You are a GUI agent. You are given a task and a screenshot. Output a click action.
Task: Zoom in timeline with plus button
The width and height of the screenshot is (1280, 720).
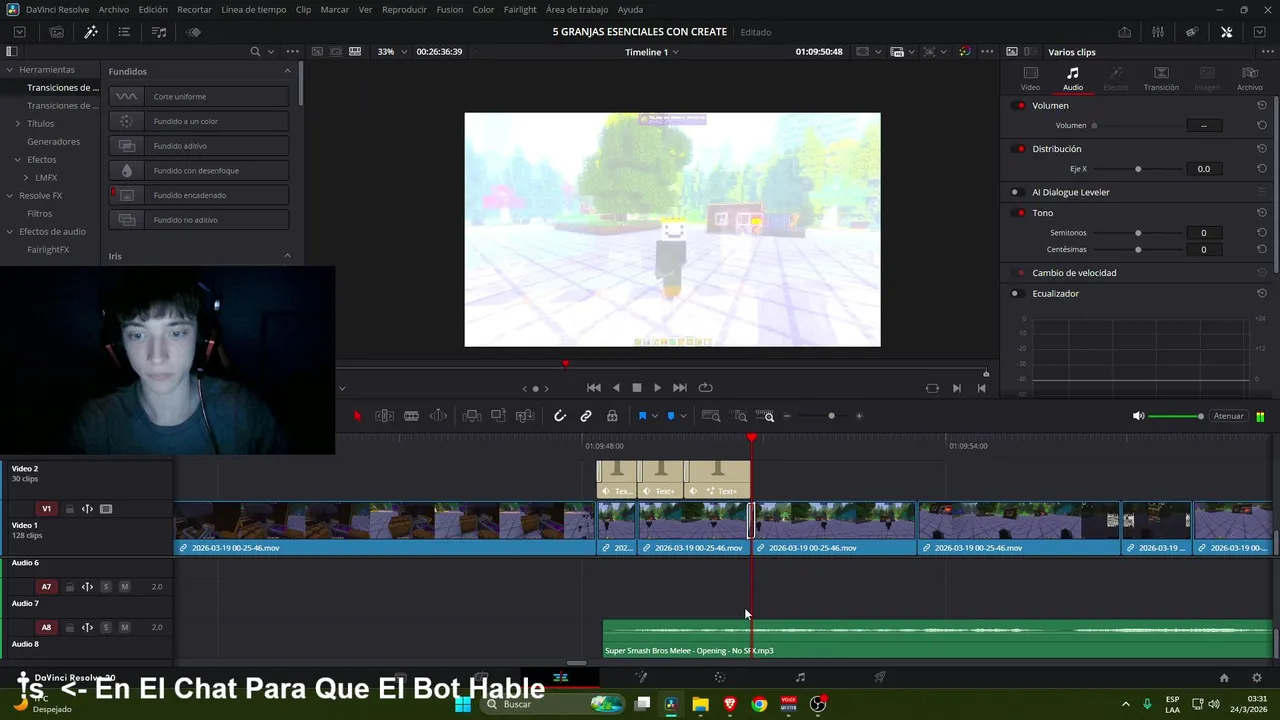tap(859, 416)
